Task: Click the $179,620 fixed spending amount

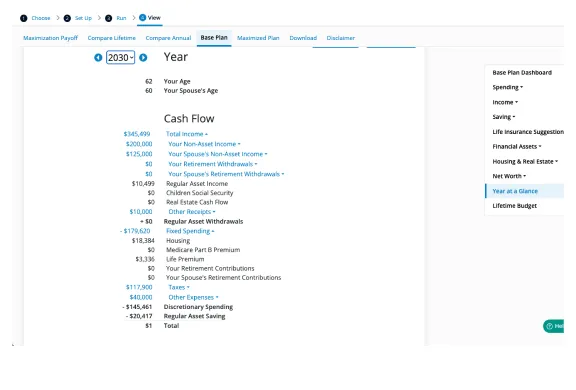Action: point(135,231)
